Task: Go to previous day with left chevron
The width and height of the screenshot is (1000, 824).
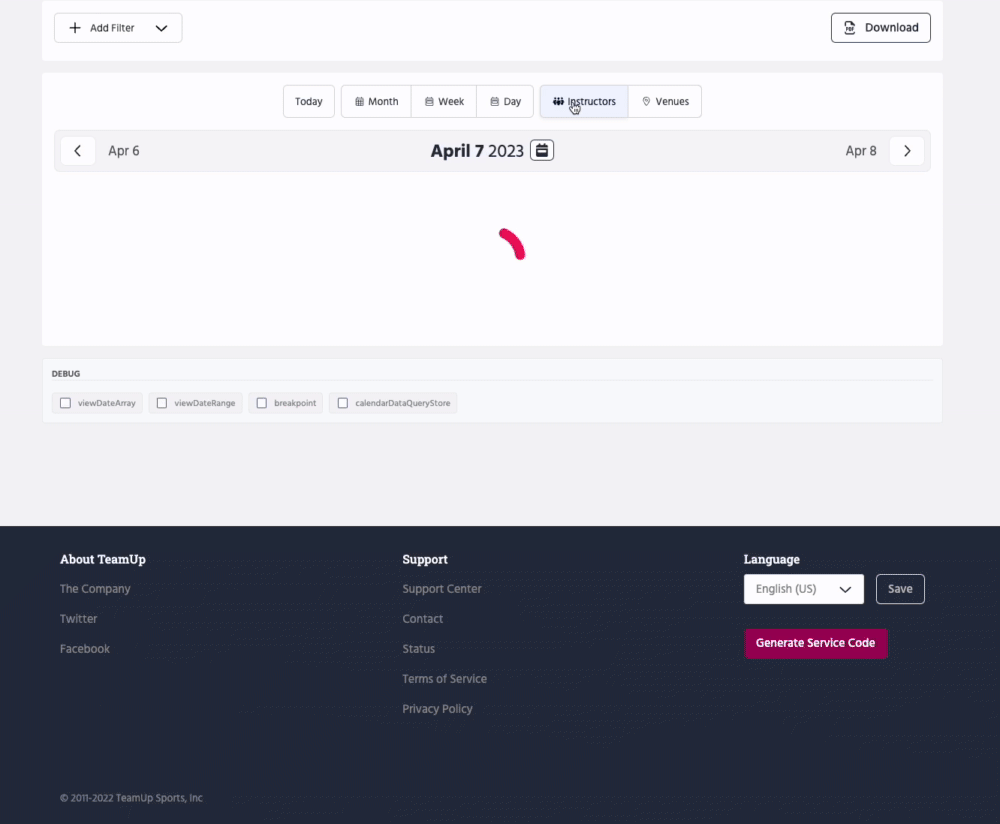Action: tap(78, 151)
